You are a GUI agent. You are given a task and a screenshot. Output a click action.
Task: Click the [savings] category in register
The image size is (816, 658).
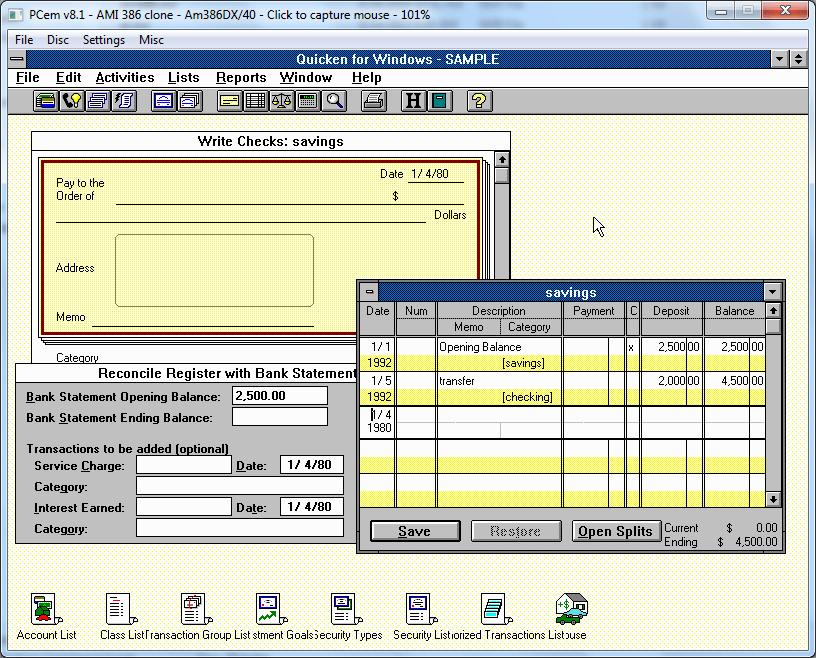pyautogui.click(x=524, y=363)
